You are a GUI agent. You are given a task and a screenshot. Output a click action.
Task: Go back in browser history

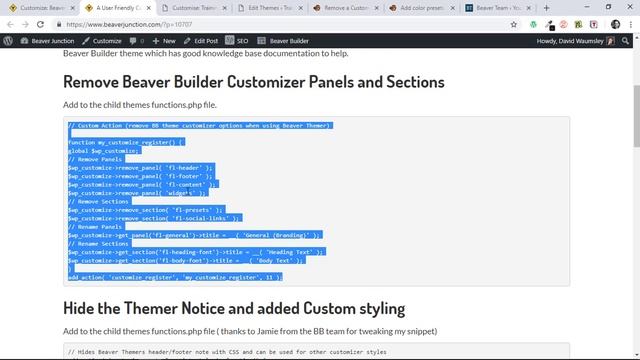10,24
